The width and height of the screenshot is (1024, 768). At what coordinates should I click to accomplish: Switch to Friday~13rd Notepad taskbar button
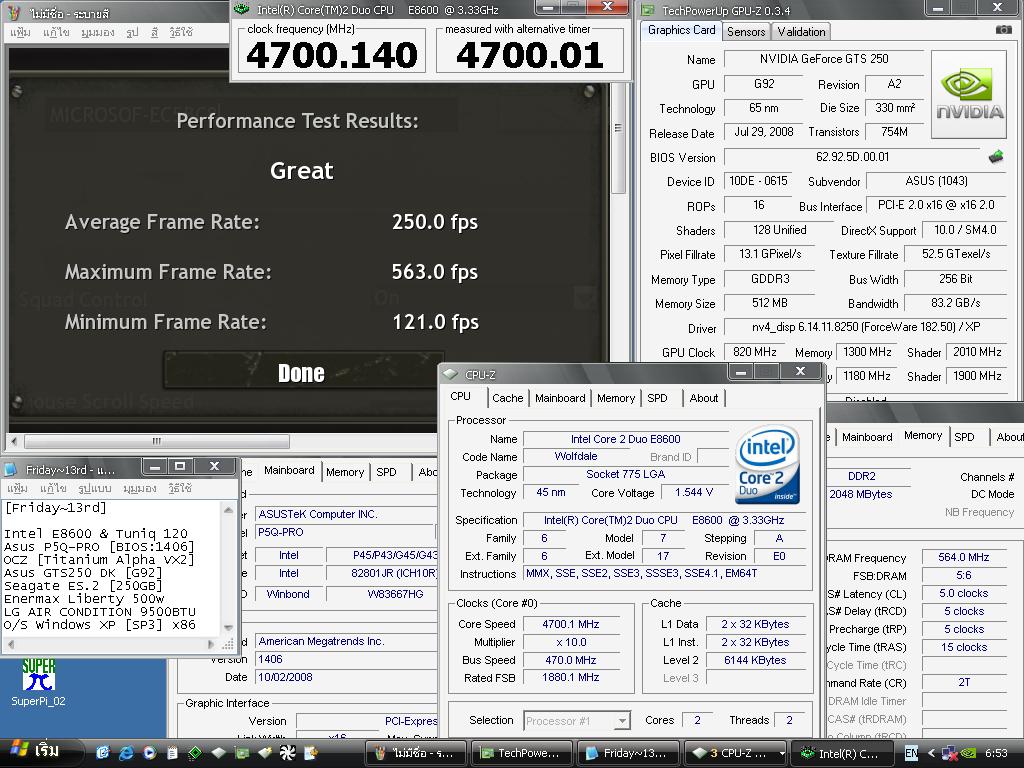click(x=628, y=753)
